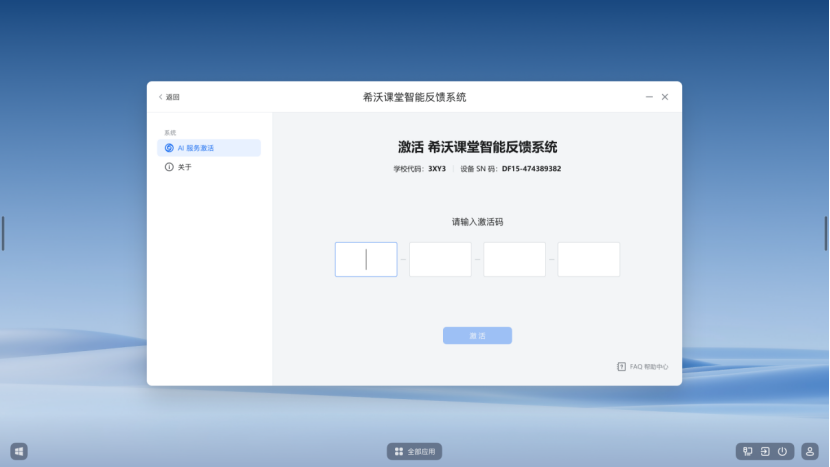
Task: Open 全部应用 all apps launcher
Action: [x=414, y=452]
